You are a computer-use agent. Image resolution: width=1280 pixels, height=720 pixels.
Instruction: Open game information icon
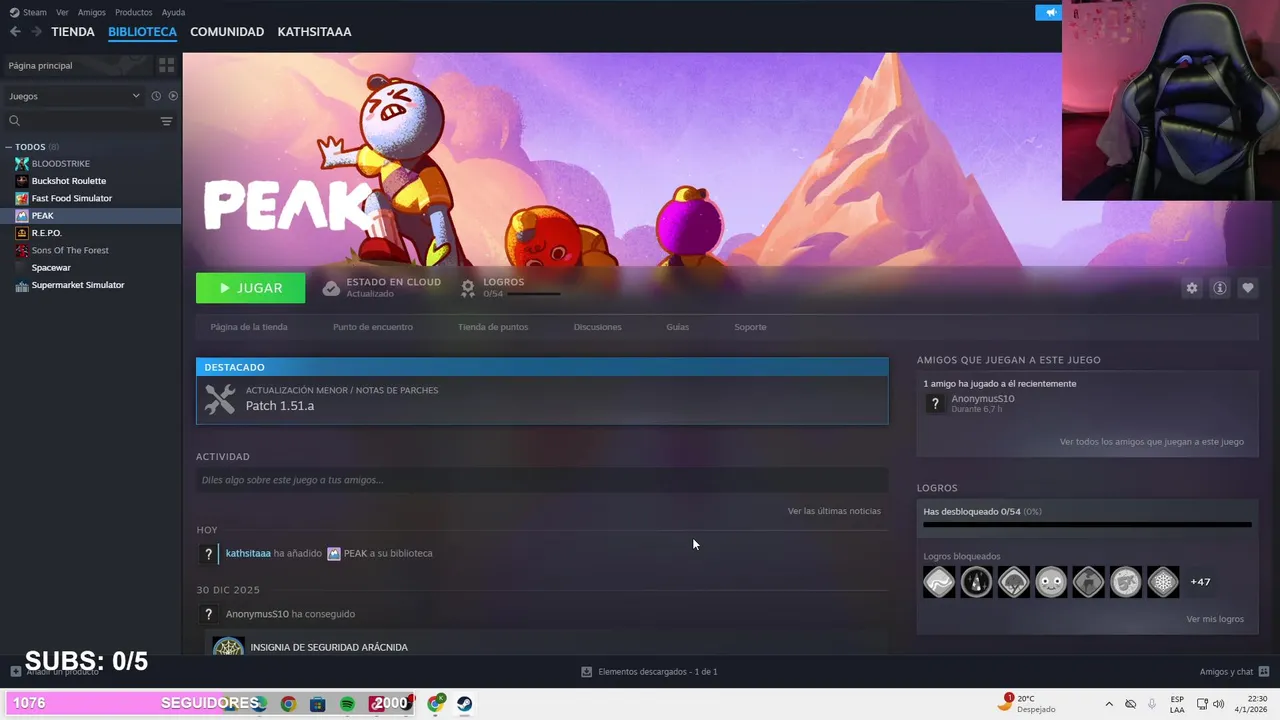1220,288
